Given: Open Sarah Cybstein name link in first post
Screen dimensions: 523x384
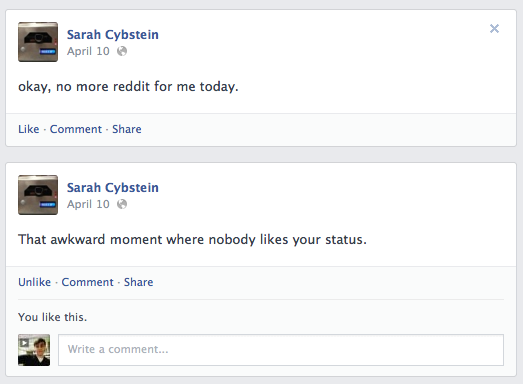Looking at the screenshot, I should [x=113, y=35].
